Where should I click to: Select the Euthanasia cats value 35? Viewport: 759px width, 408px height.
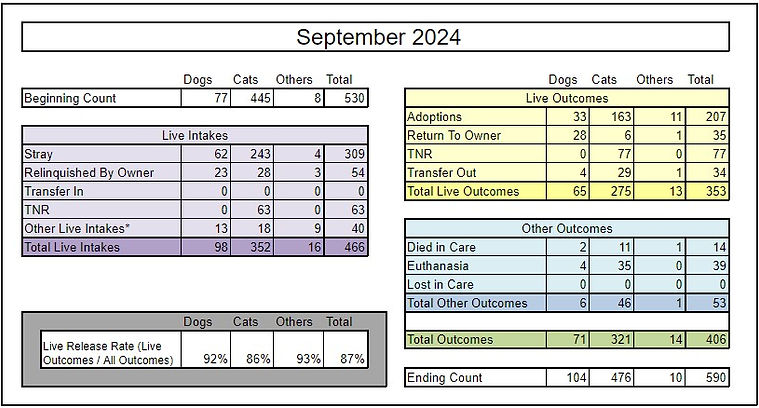[610, 266]
